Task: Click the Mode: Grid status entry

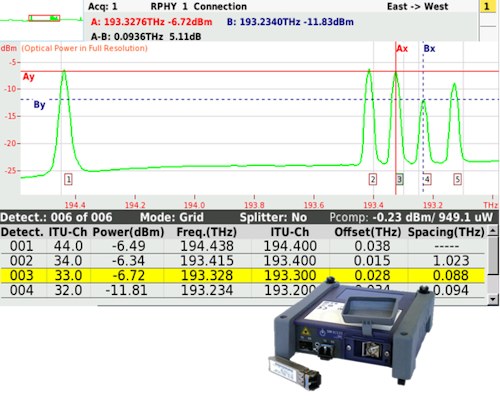Action: click(x=171, y=217)
